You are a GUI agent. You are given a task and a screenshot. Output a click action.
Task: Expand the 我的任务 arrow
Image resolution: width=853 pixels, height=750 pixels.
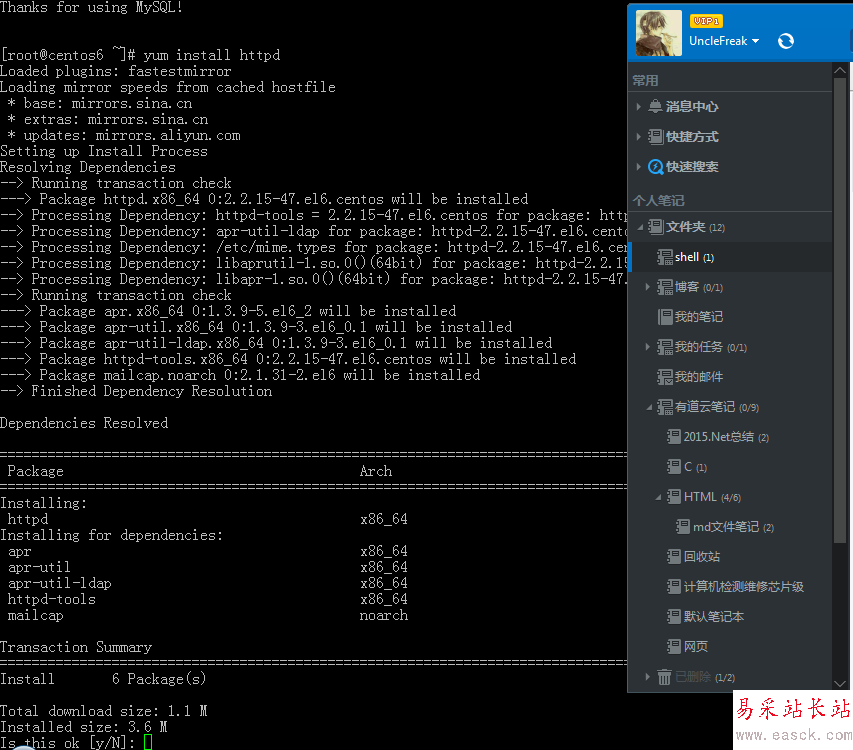(x=647, y=346)
